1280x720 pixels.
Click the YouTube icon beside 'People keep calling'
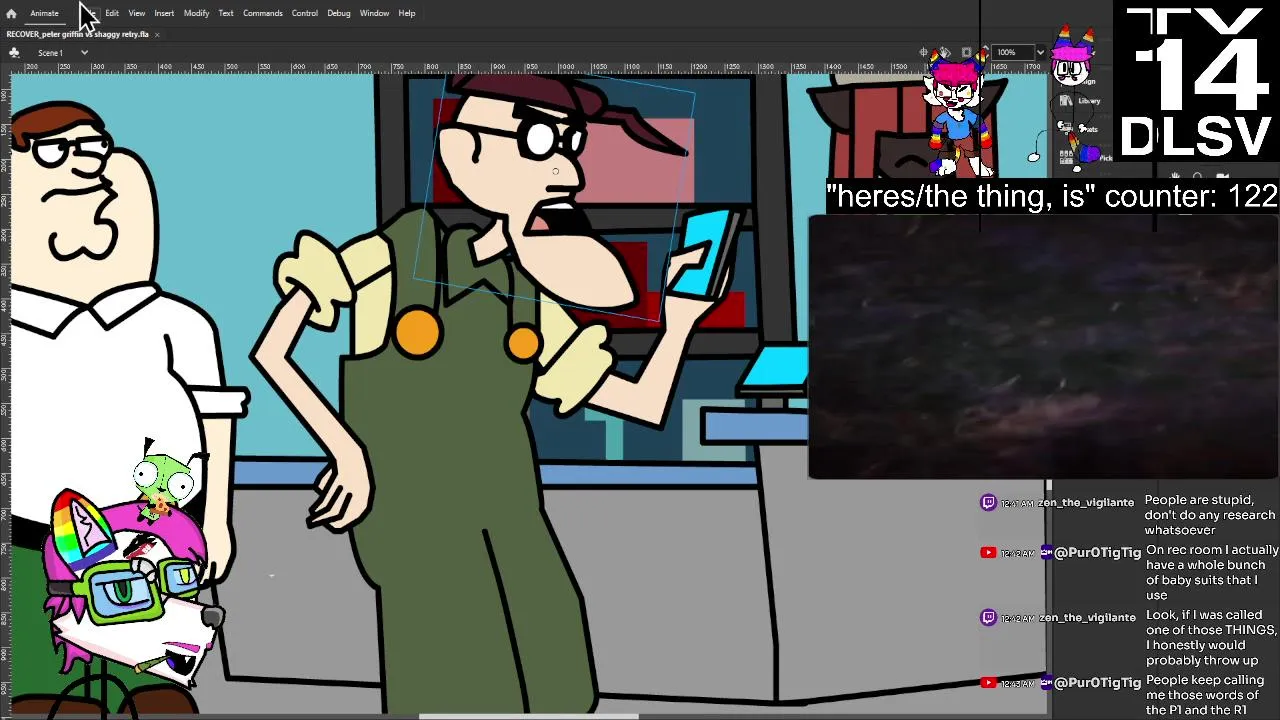[988, 682]
